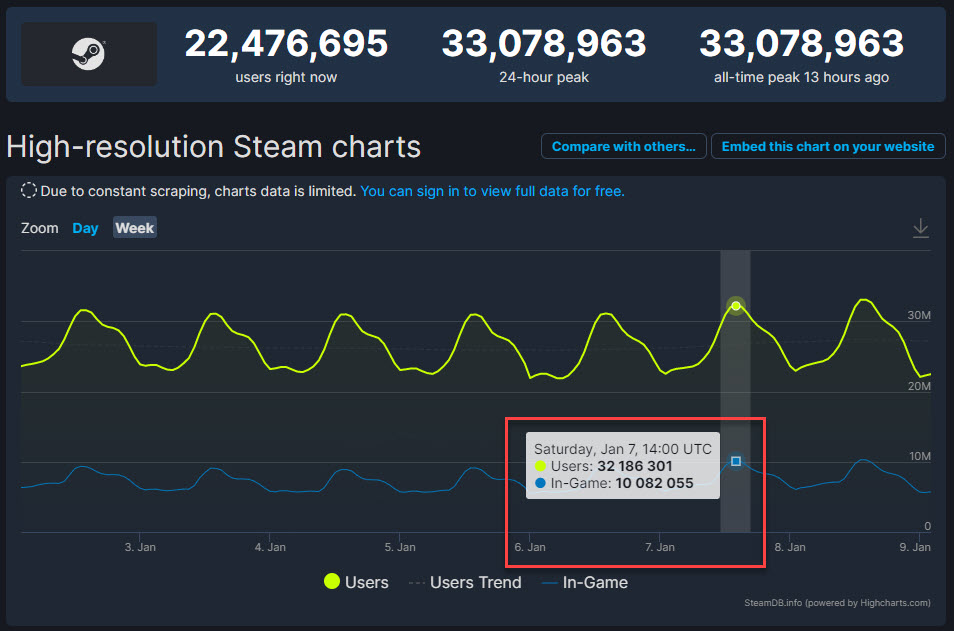Click the all-time peak 13 hours ago text
Screen dimensions: 954x631
coord(801,77)
